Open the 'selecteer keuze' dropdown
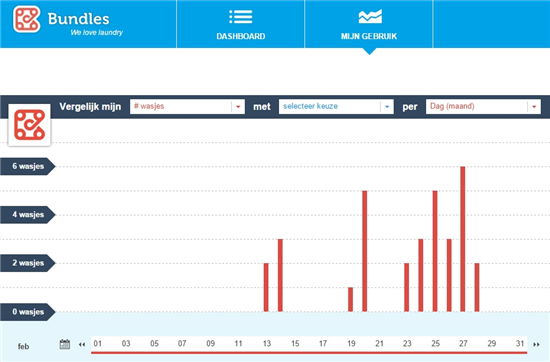The height and width of the screenshot is (362, 550). [x=336, y=107]
